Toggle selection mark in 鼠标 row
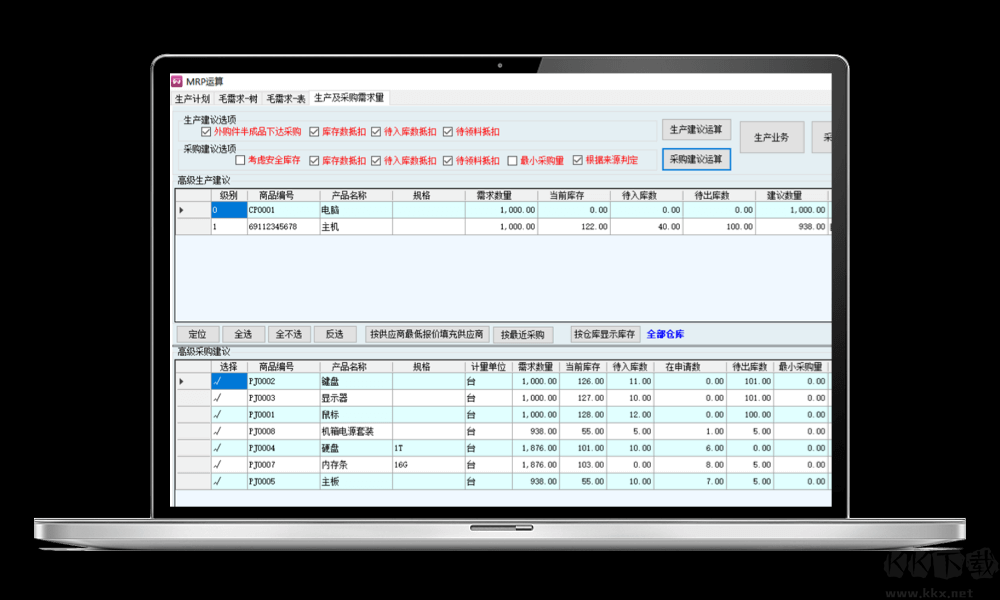This screenshot has height=600, width=1000. (x=229, y=414)
